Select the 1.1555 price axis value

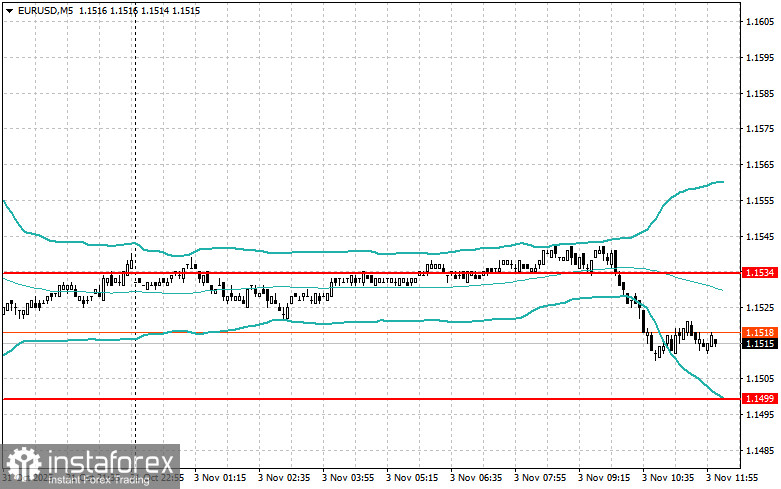[x=760, y=201]
